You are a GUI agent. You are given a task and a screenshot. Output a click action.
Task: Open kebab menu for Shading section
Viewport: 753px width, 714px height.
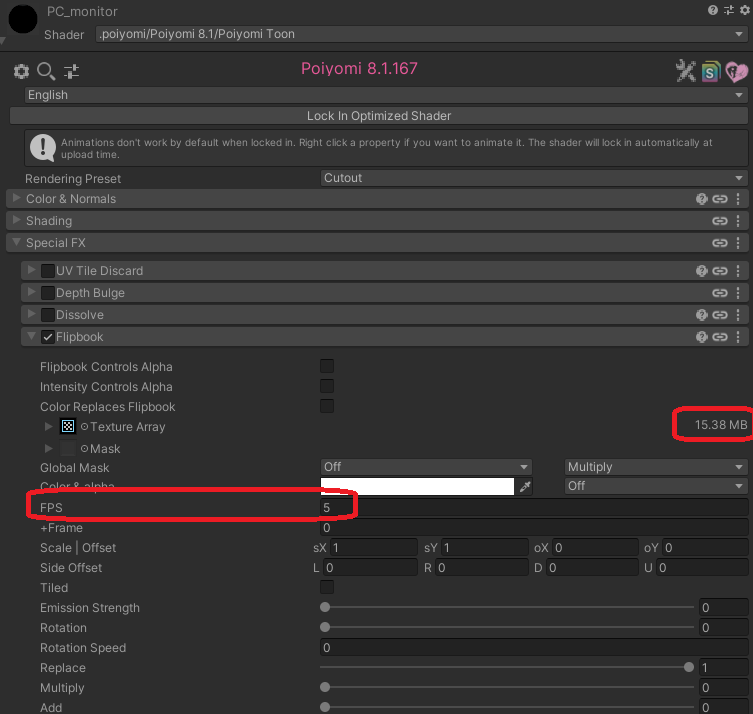pyautogui.click(x=738, y=221)
